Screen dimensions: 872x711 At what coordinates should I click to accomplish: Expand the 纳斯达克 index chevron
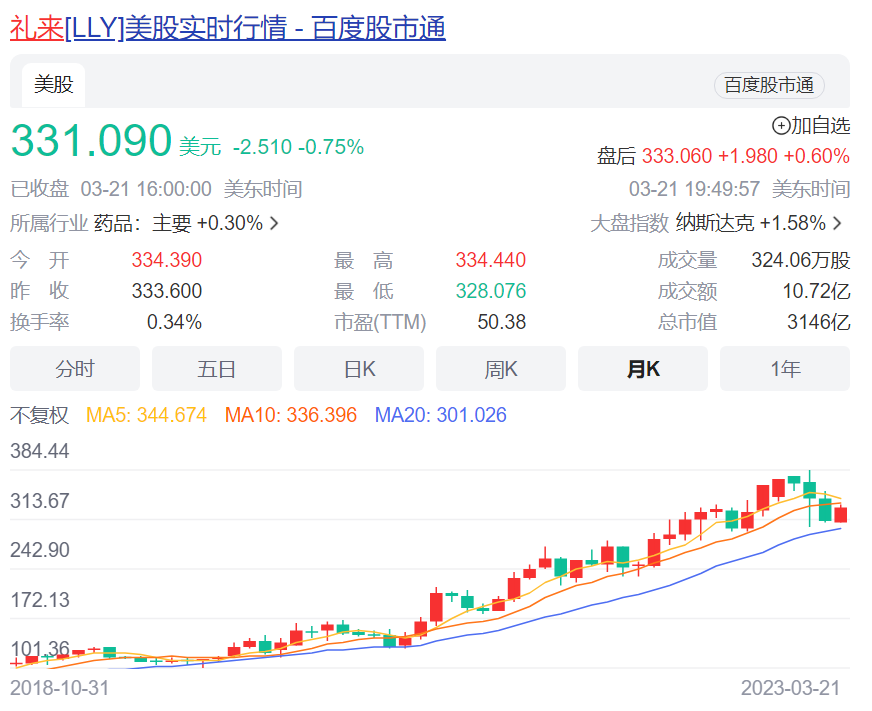tap(837, 223)
